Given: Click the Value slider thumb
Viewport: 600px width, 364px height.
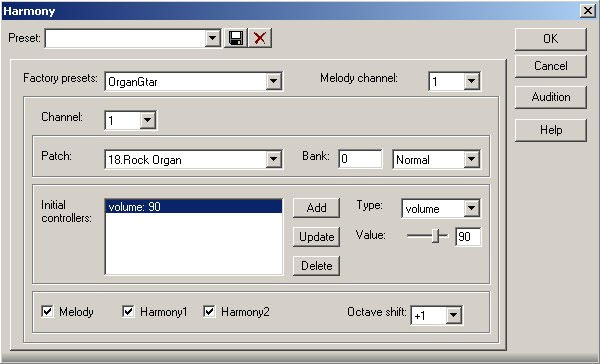Looking at the screenshot, I should click(435, 236).
